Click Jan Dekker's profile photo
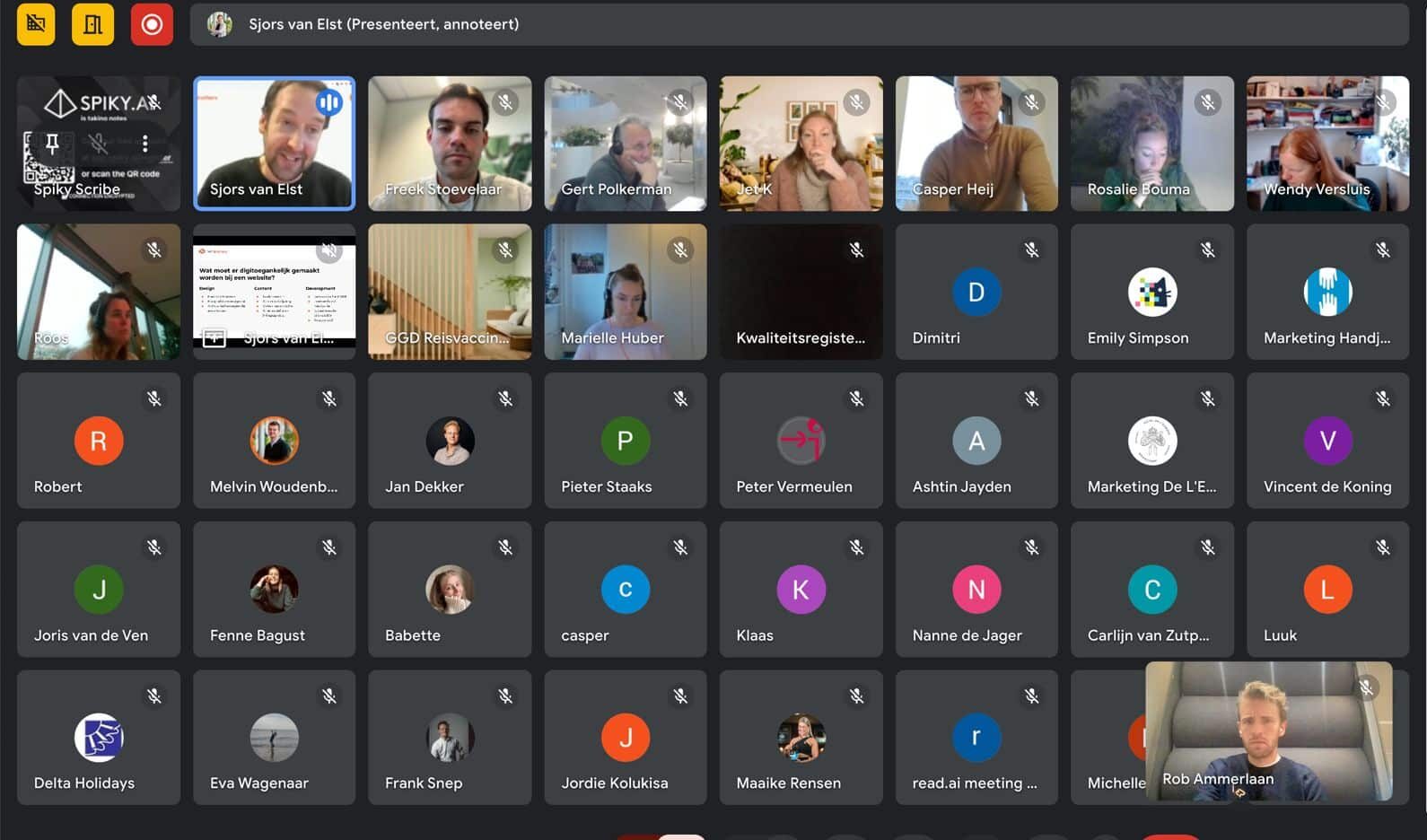This screenshot has height=840, width=1427. (450, 441)
